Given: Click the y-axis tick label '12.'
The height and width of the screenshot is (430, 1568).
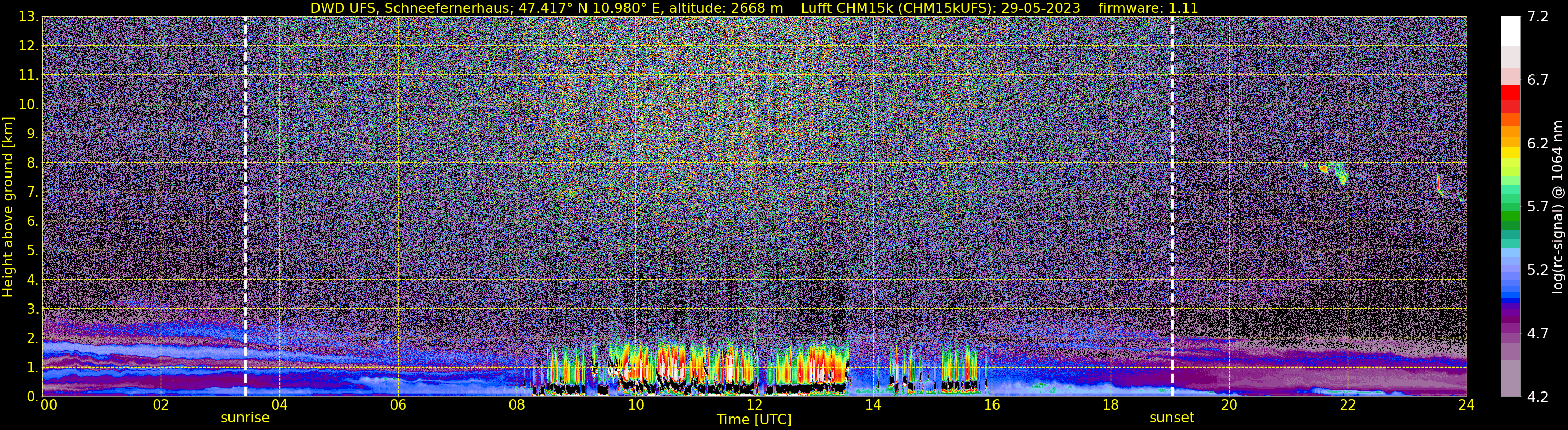Looking at the screenshot, I should coord(28,46).
